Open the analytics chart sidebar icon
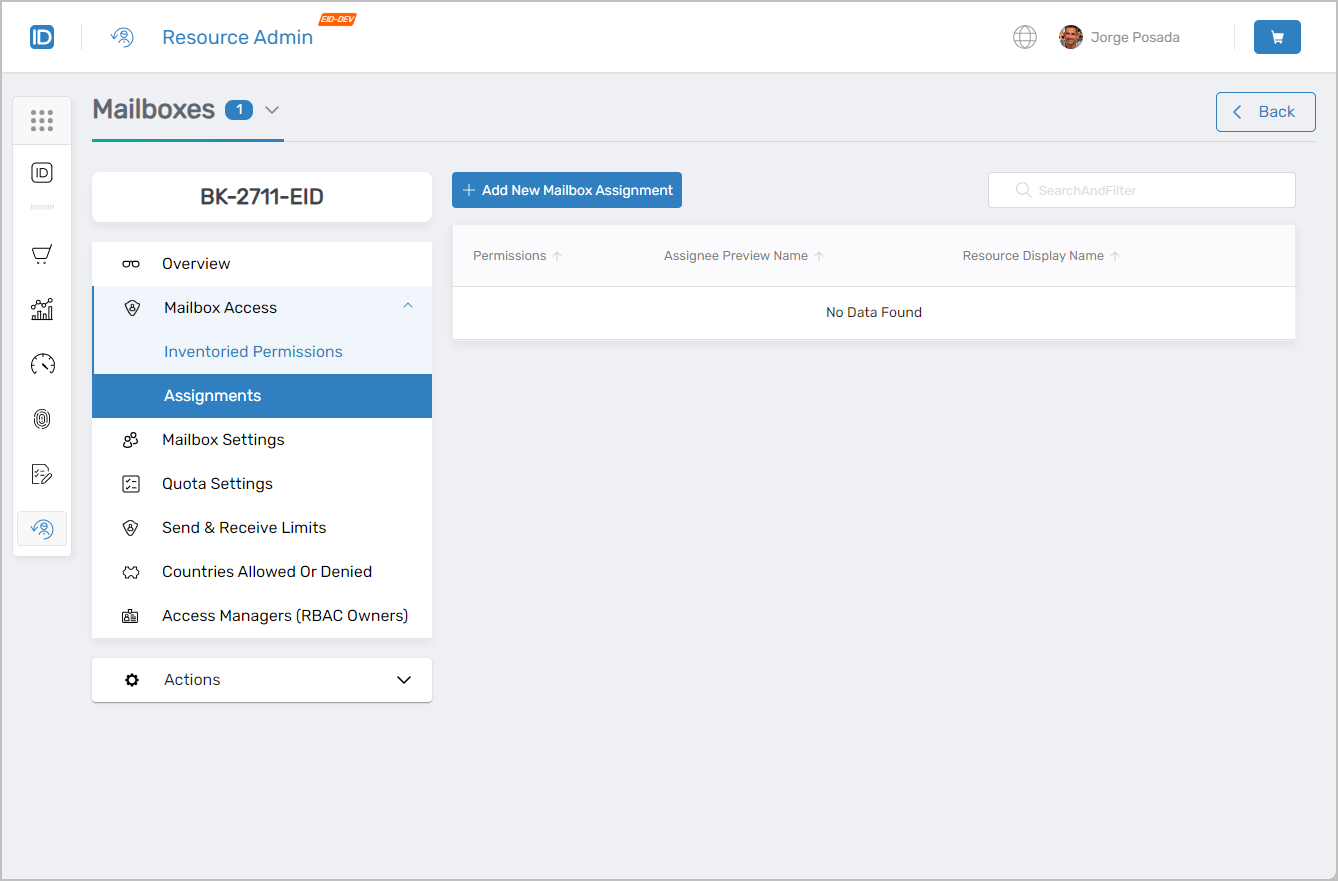 coord(42,309)
